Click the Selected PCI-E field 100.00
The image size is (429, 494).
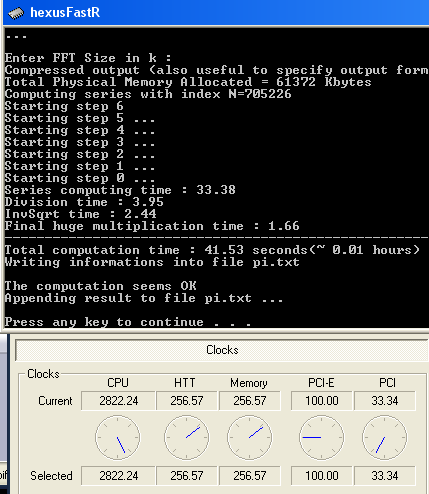click(322, 476)
